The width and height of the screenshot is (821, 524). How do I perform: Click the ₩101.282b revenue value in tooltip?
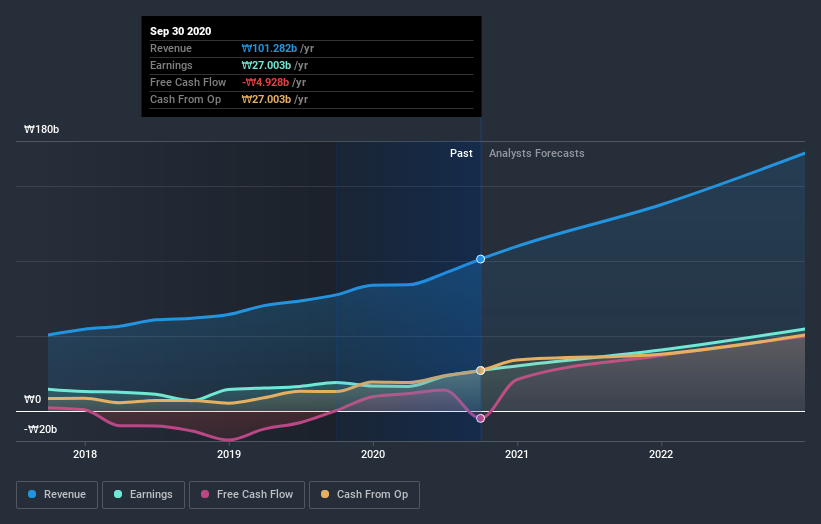269,48
